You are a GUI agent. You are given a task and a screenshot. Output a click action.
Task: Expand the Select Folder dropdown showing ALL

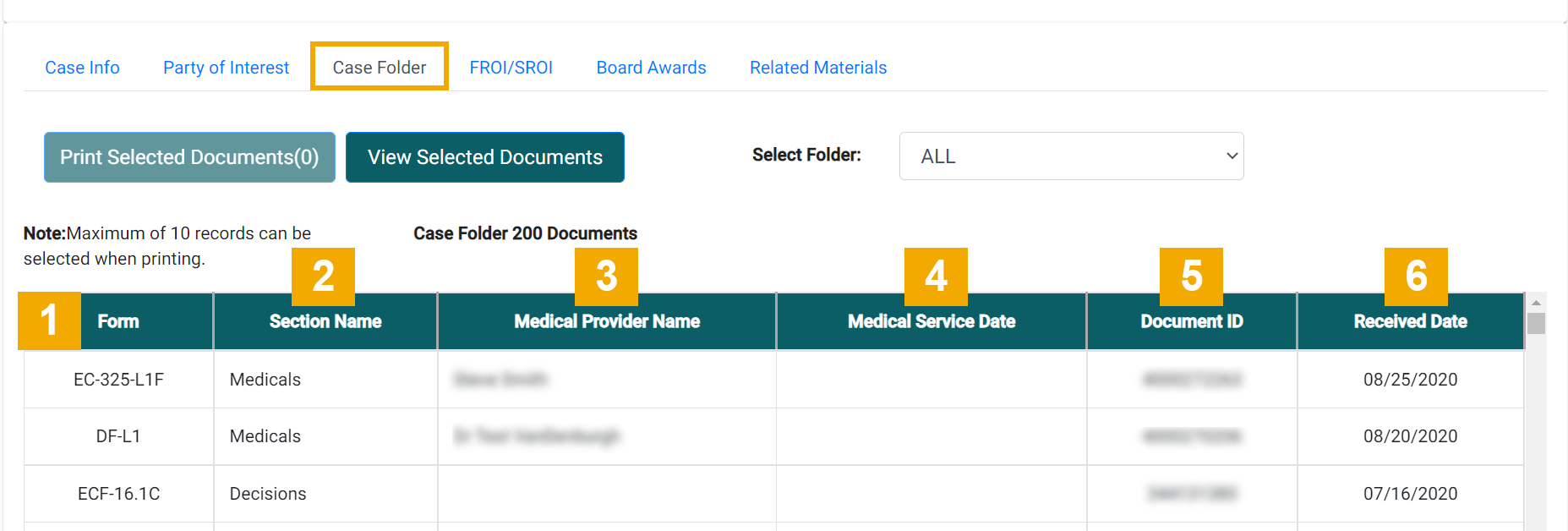1070,156
